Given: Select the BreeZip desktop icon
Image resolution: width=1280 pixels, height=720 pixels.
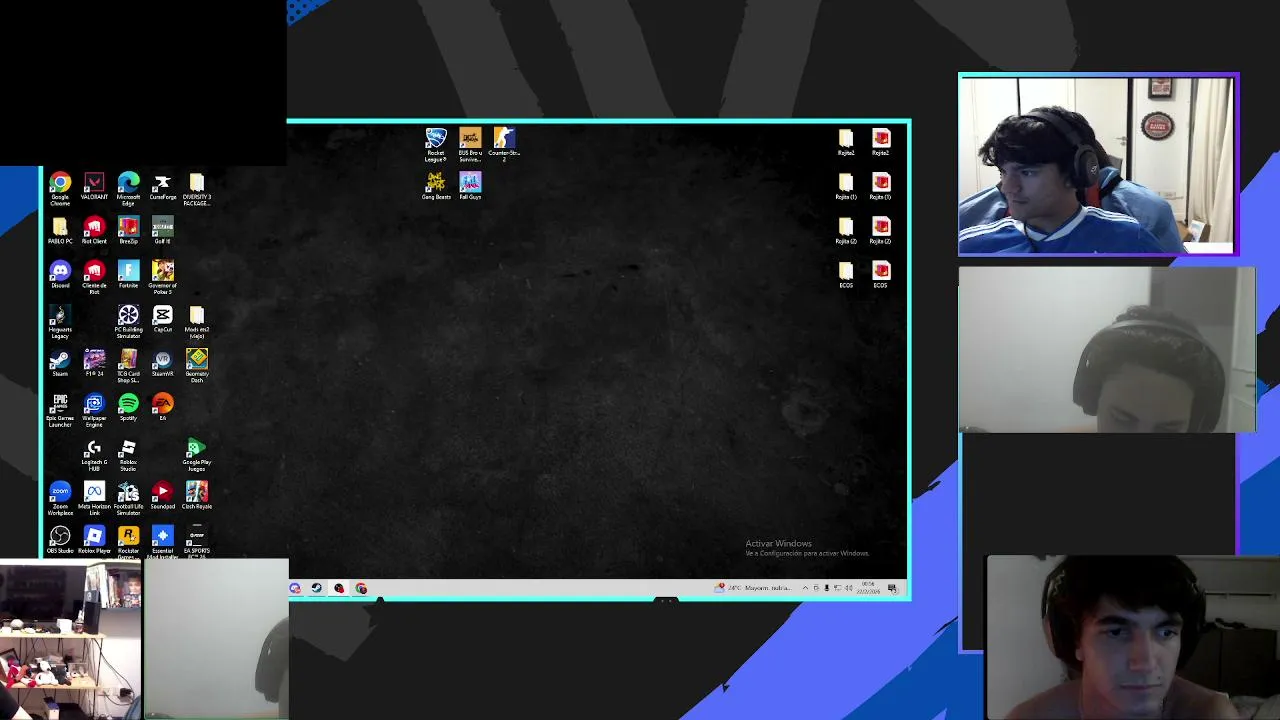Looking at the screenshot, I should click(128, 231).
